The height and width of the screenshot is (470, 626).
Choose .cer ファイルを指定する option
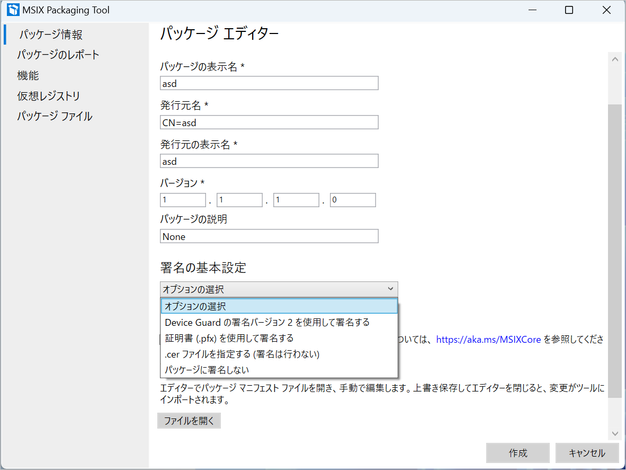[279, 354]
